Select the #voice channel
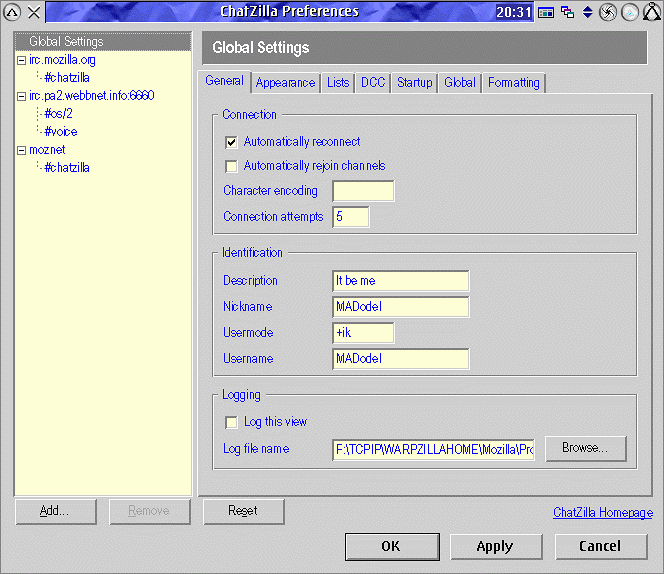This screenshot has width=664, height=574. pos(61,132)
